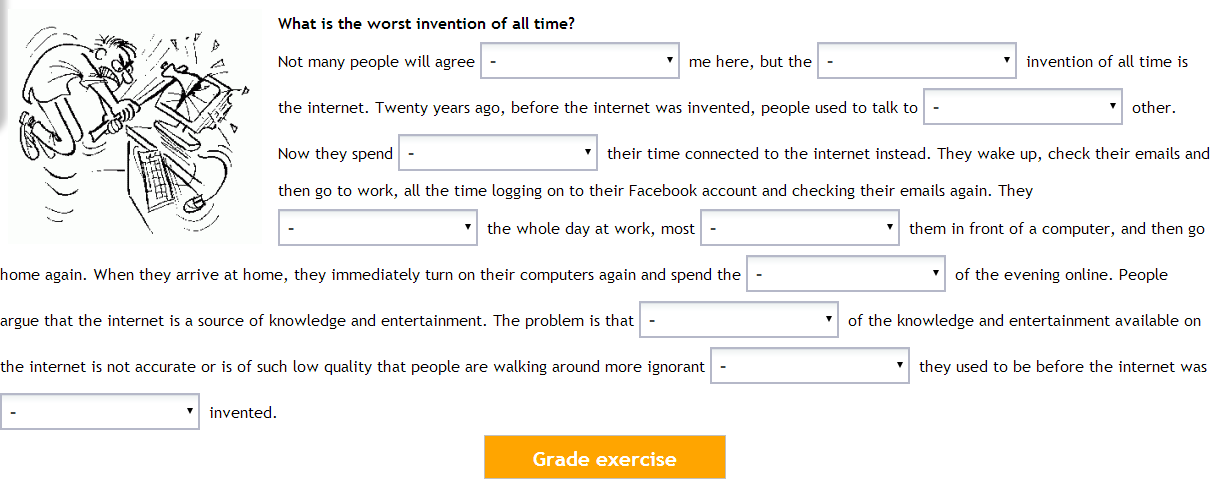Open the dropdown before "invention of all time"
This screenshot has width=1222, height=494.
coord(917,61)
